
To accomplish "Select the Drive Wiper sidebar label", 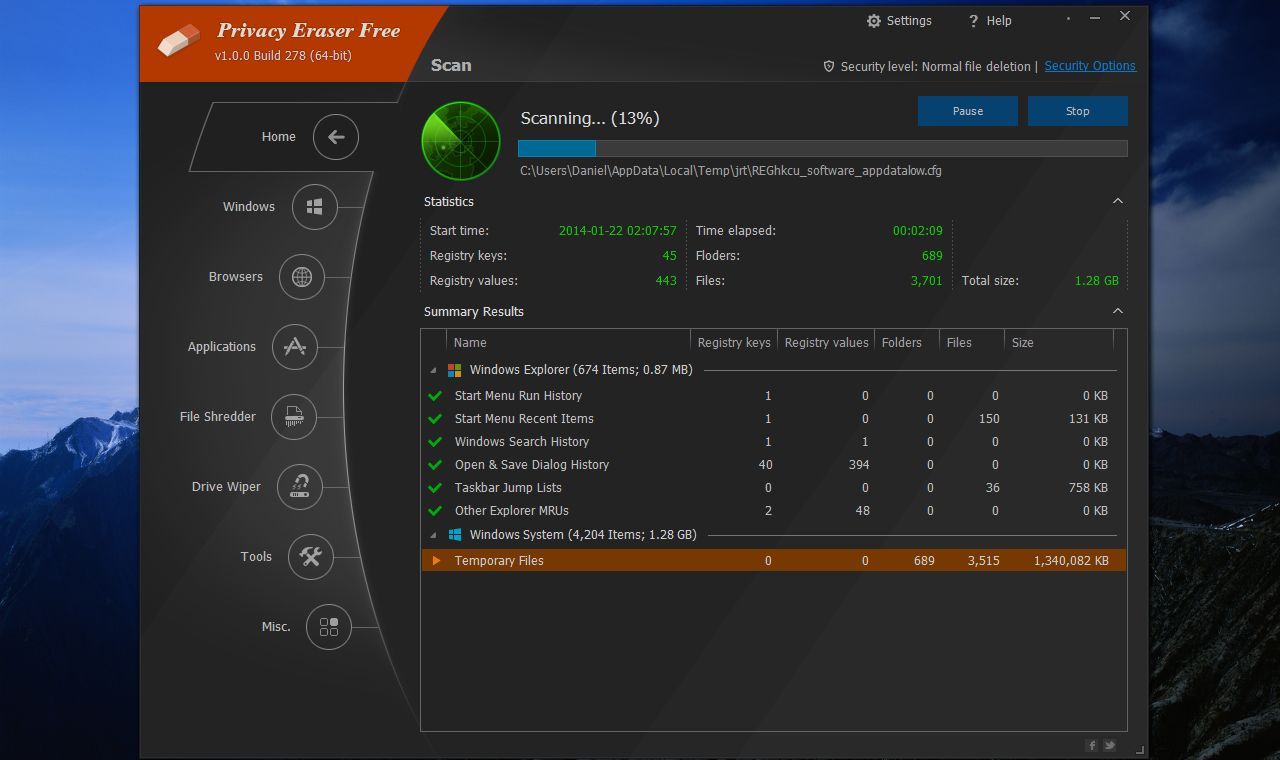I will [226, 487].
